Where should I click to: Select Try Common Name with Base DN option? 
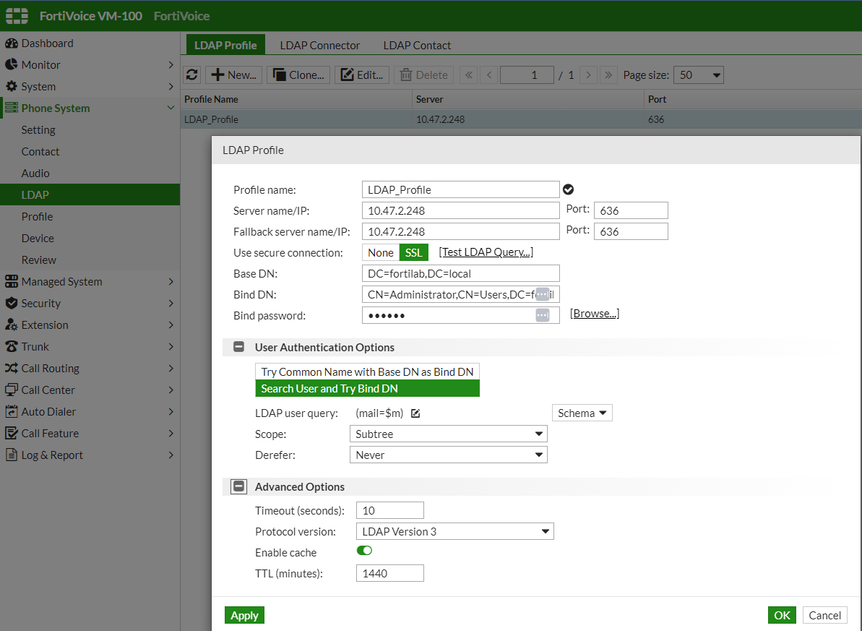tap(367, 372)
